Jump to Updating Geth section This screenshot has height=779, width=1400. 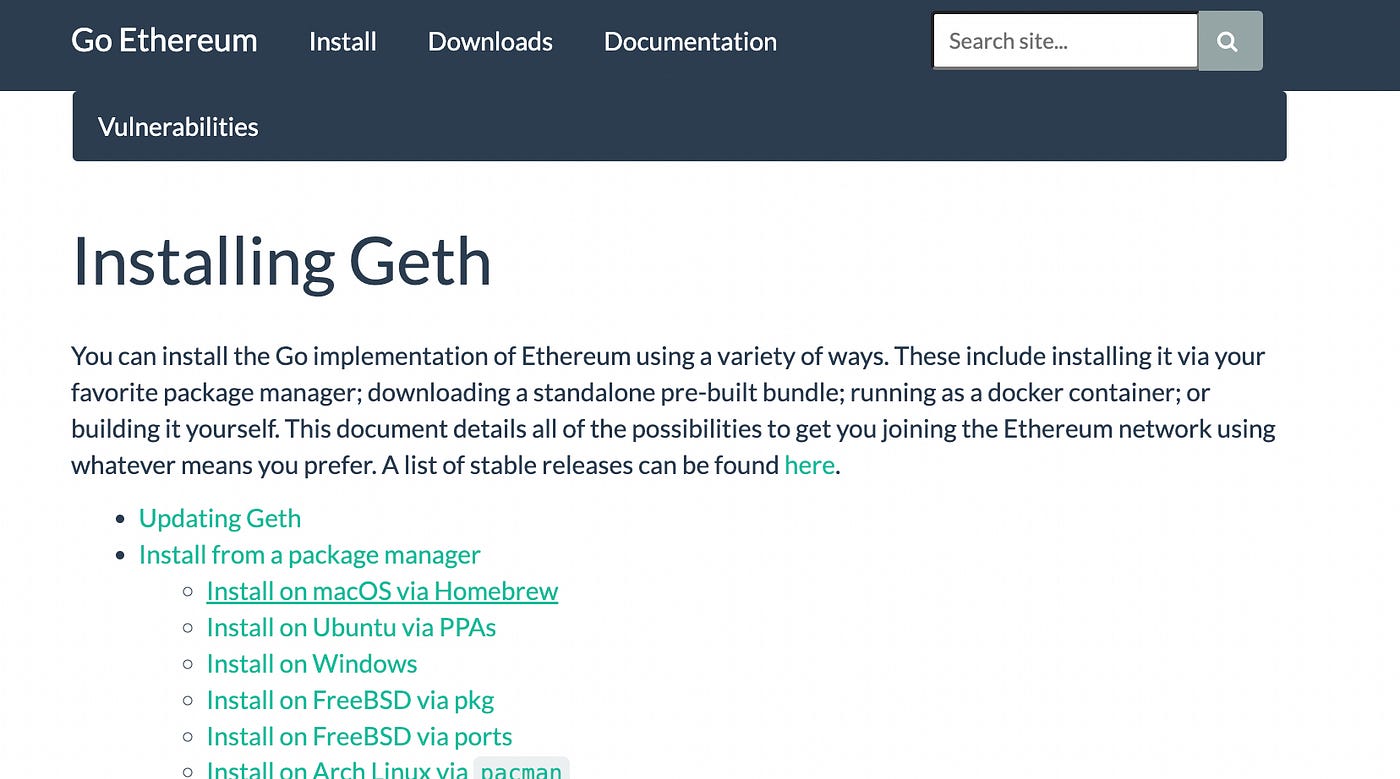coord(220,518)
